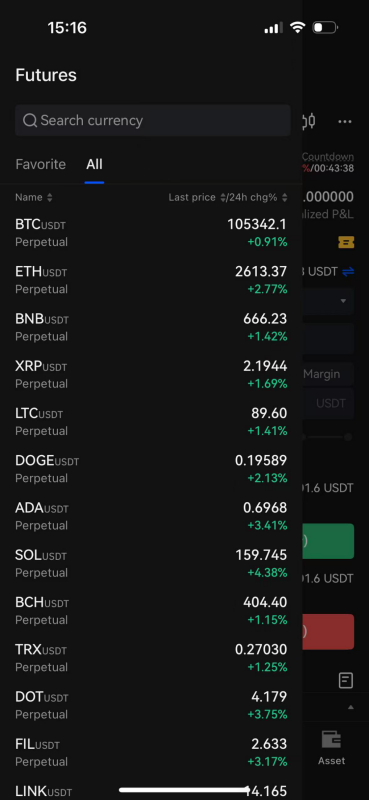Select the All tab
370x801 pixels.
tap(95, 164)
